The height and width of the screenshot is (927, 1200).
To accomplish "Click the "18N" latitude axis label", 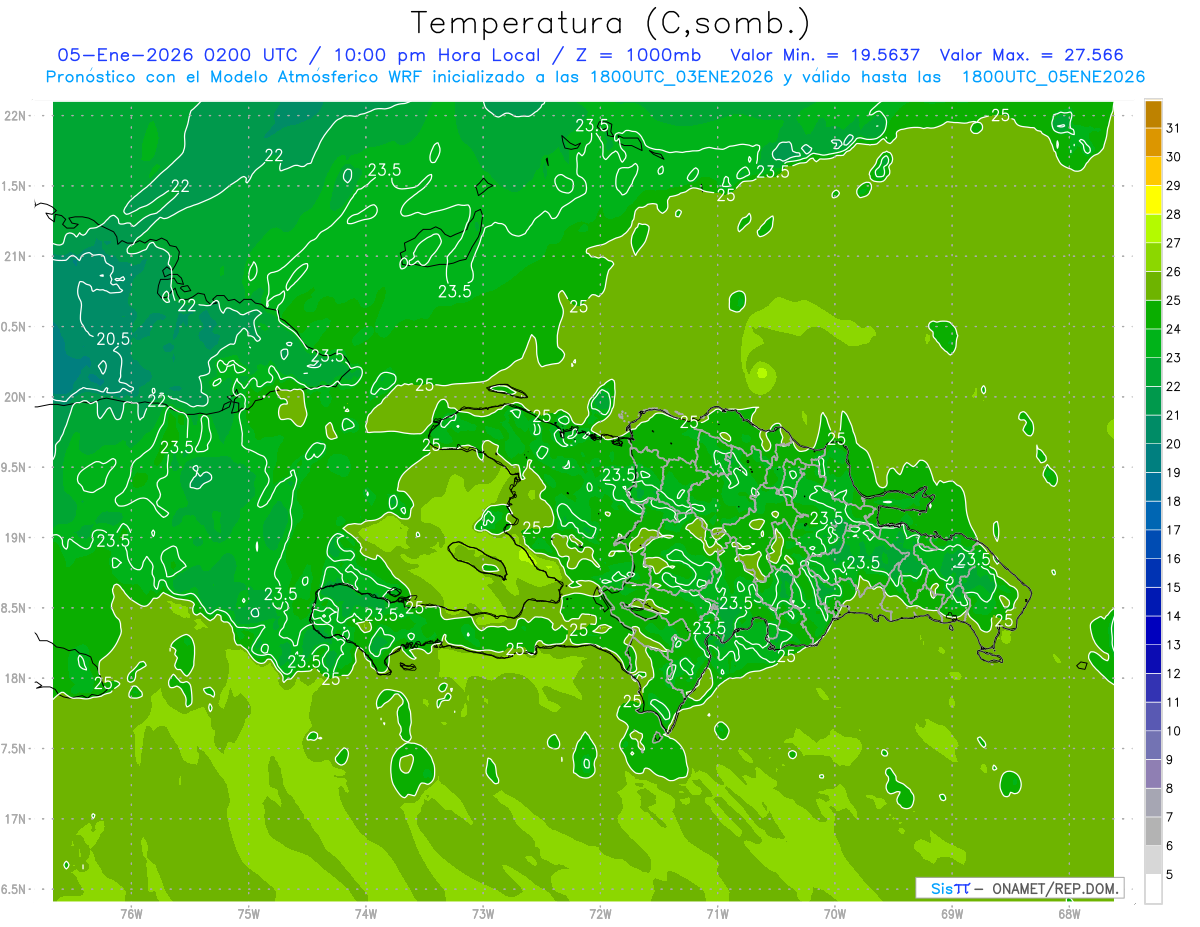I will (17, 678).
